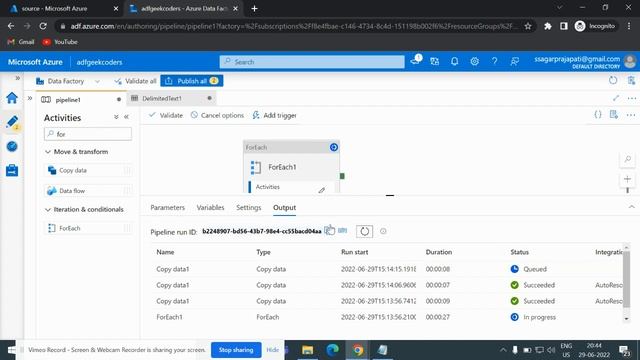Select the Copy data activity
Viewport: 640px width, 360px height.
point(88,170)
